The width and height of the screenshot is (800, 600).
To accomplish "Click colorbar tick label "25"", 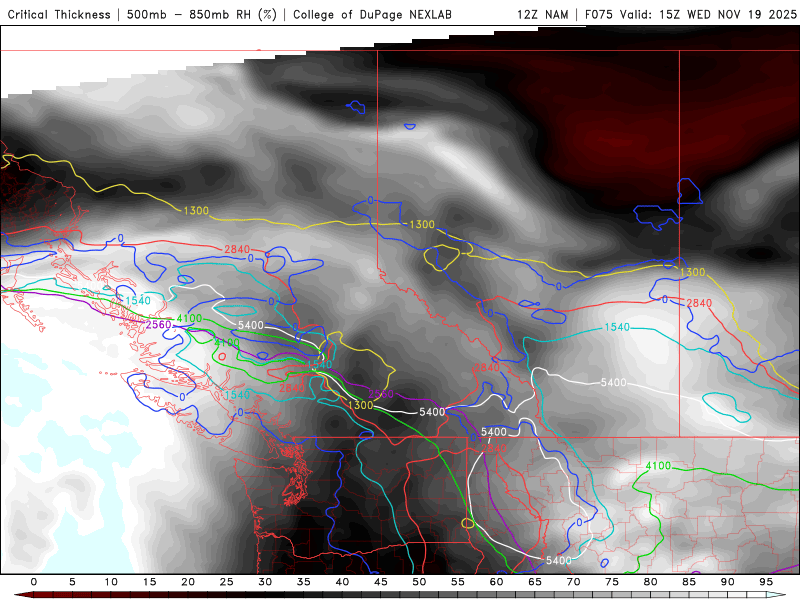I will [227, 582].
